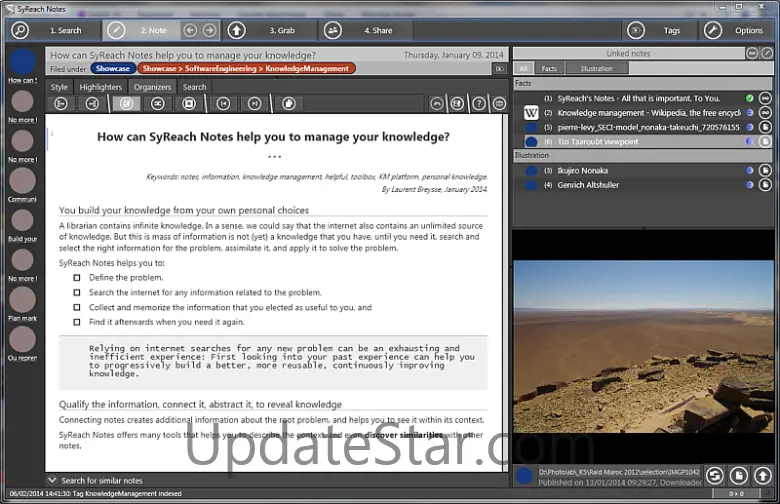This screenshot has height=504, width=780.
Task: Click the link icon on SyReach's Notes row
Action: tap(765, 98)
